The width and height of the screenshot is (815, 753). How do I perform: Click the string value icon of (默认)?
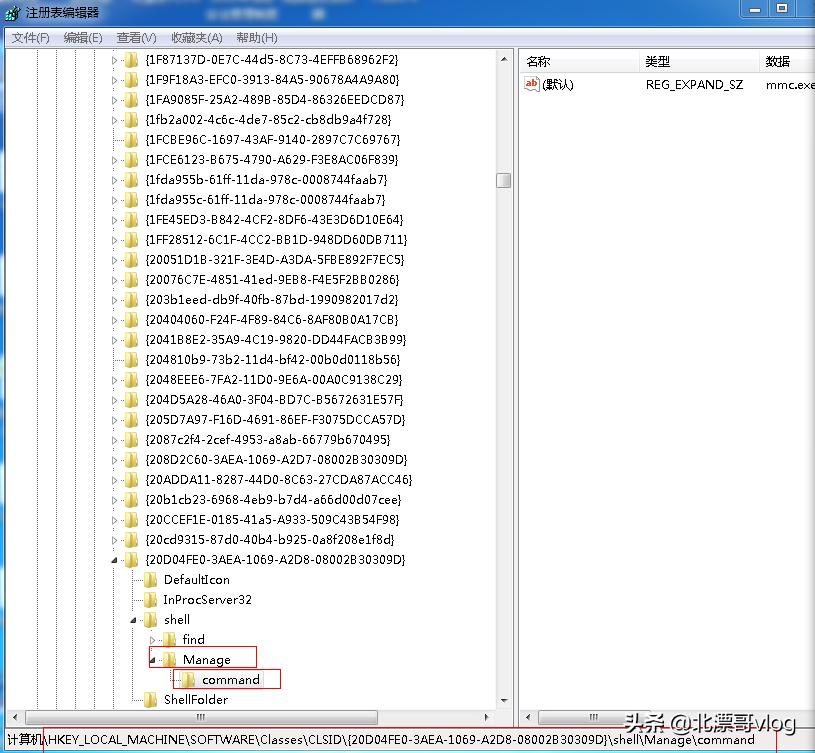click(x=531, y=84)
